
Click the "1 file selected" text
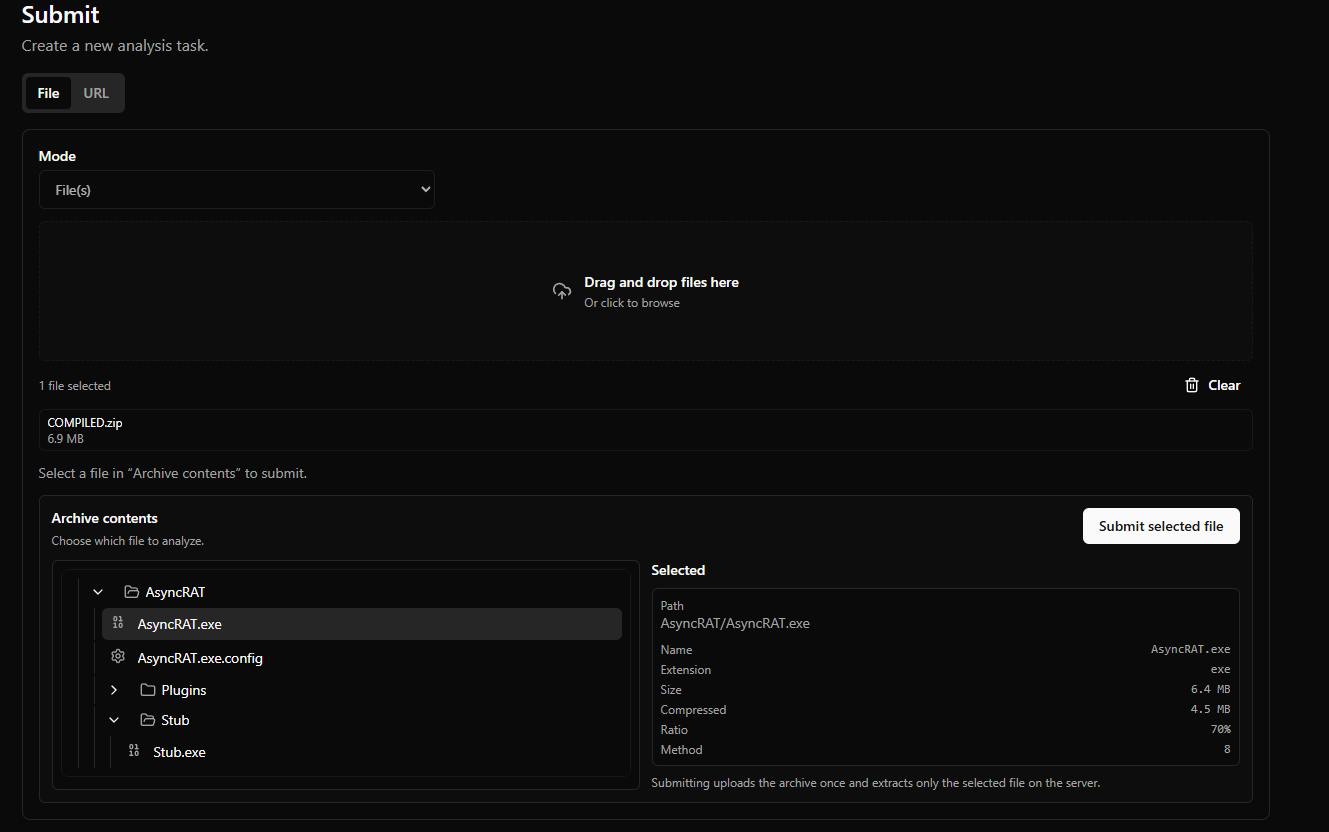[x=75, y=386]
